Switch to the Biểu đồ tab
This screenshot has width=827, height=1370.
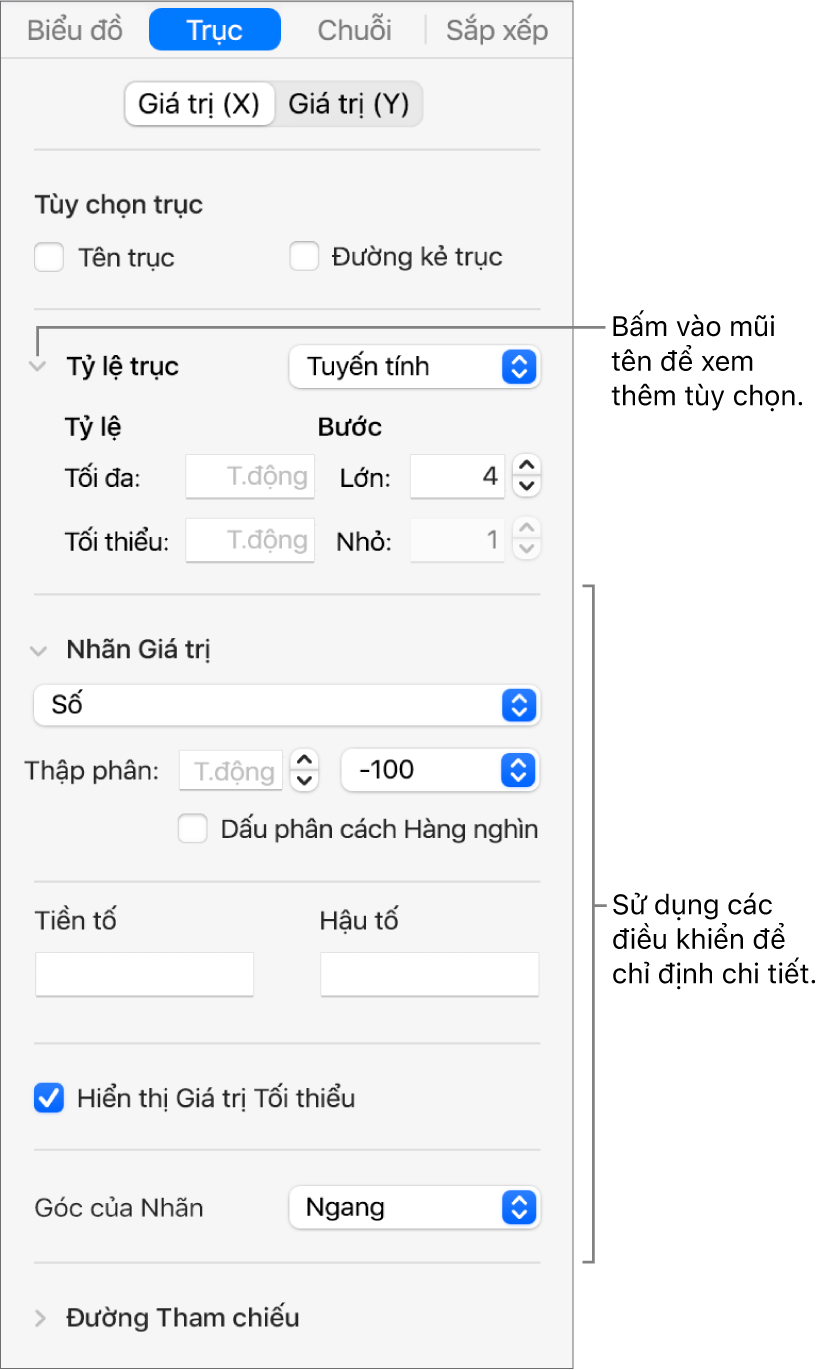point(75,31)
